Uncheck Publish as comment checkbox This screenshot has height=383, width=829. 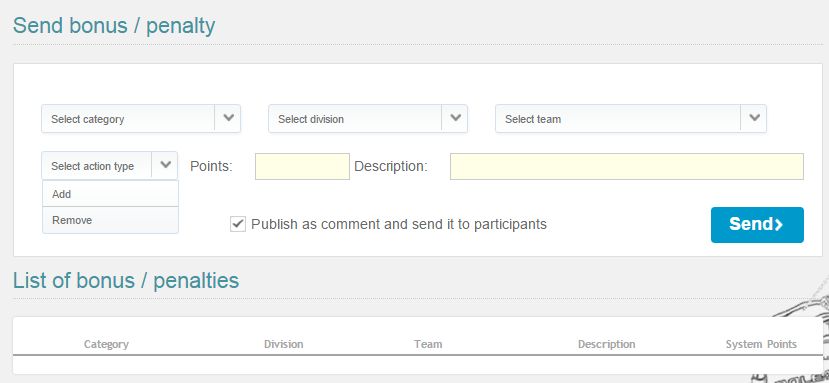(x=238, y=224)
